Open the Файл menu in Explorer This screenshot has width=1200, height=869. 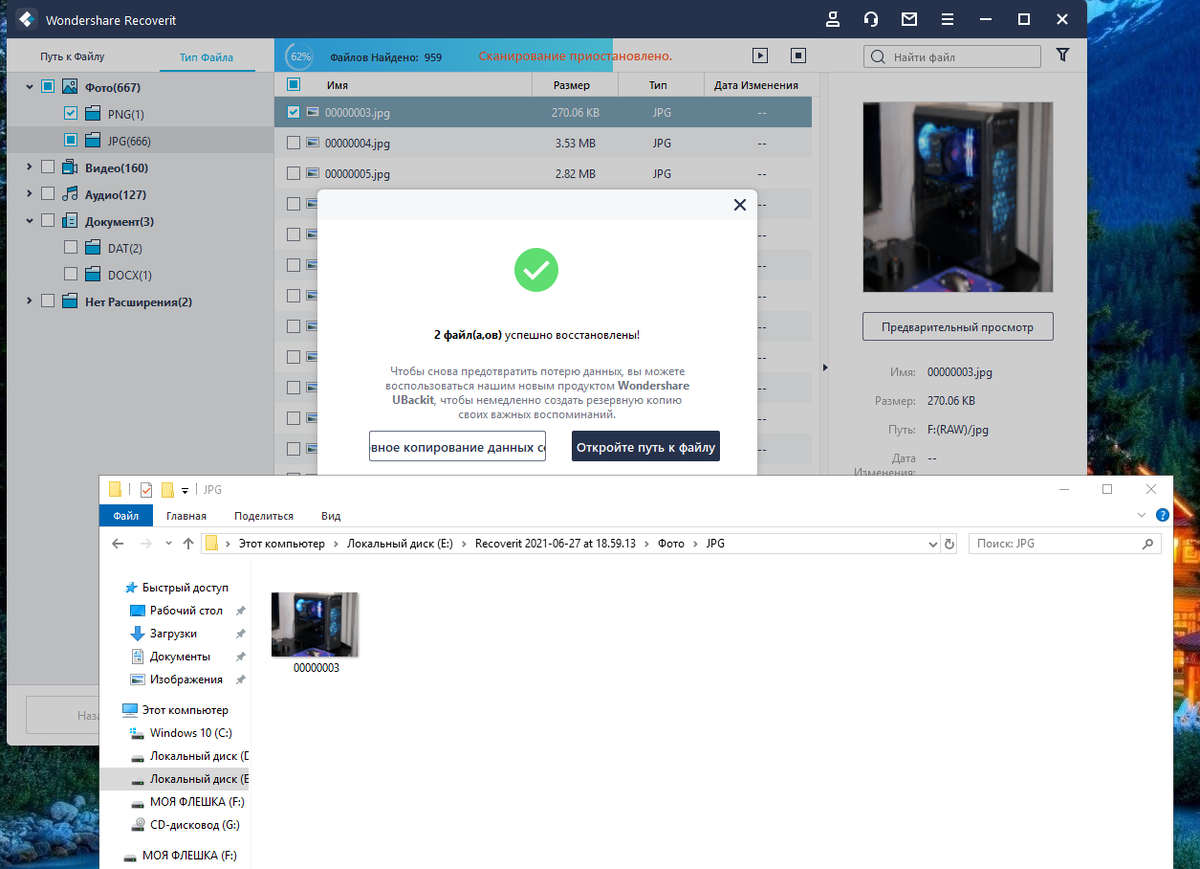pyautogui.click(x=126, y=516)
